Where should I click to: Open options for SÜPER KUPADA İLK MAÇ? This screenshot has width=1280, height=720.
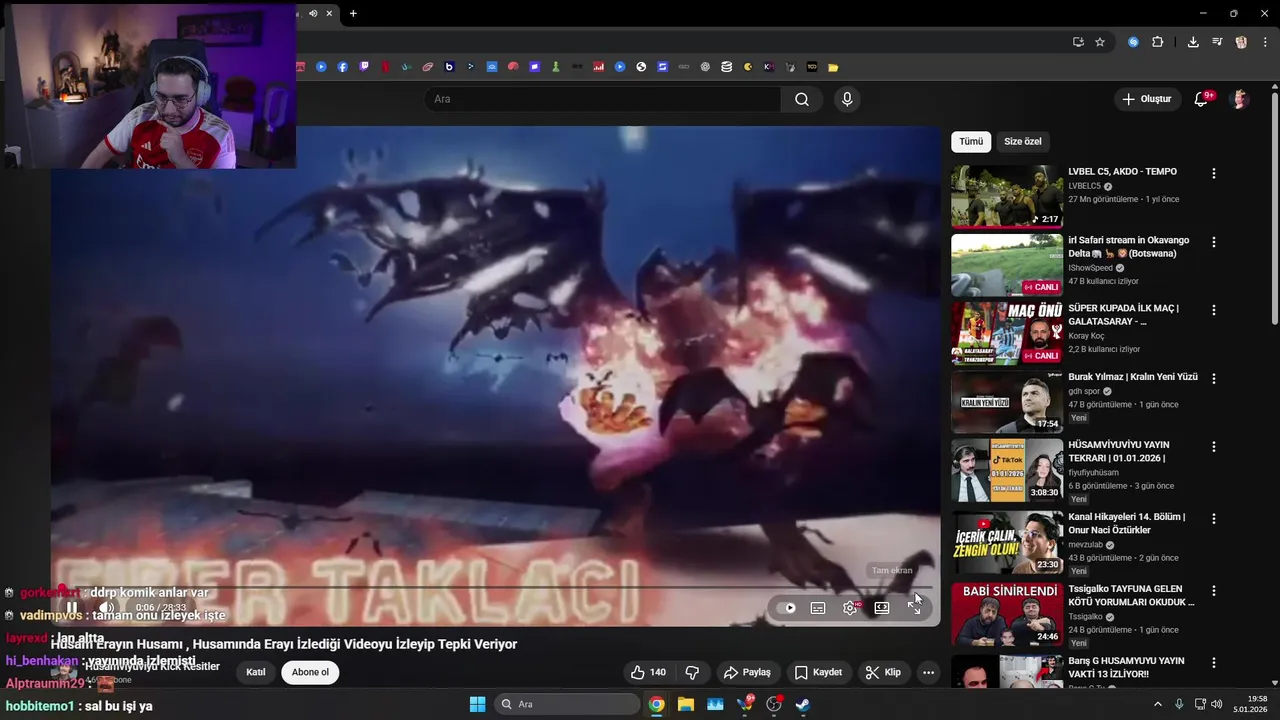tap(1214, 310)
